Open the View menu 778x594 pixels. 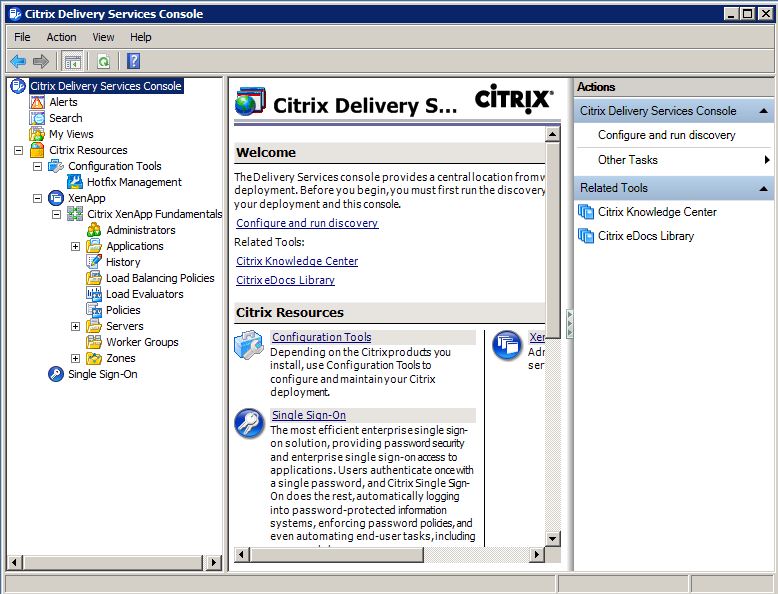pyautogui.click(x=103, y=37)
